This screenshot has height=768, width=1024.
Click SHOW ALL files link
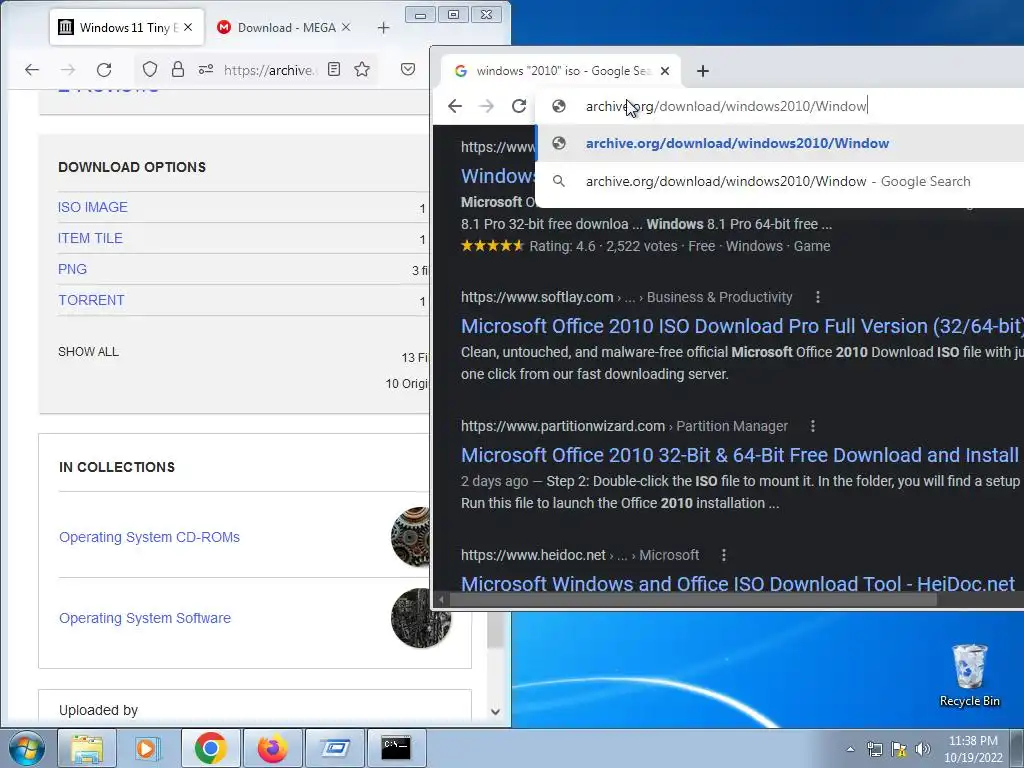(x=88, y=351)
